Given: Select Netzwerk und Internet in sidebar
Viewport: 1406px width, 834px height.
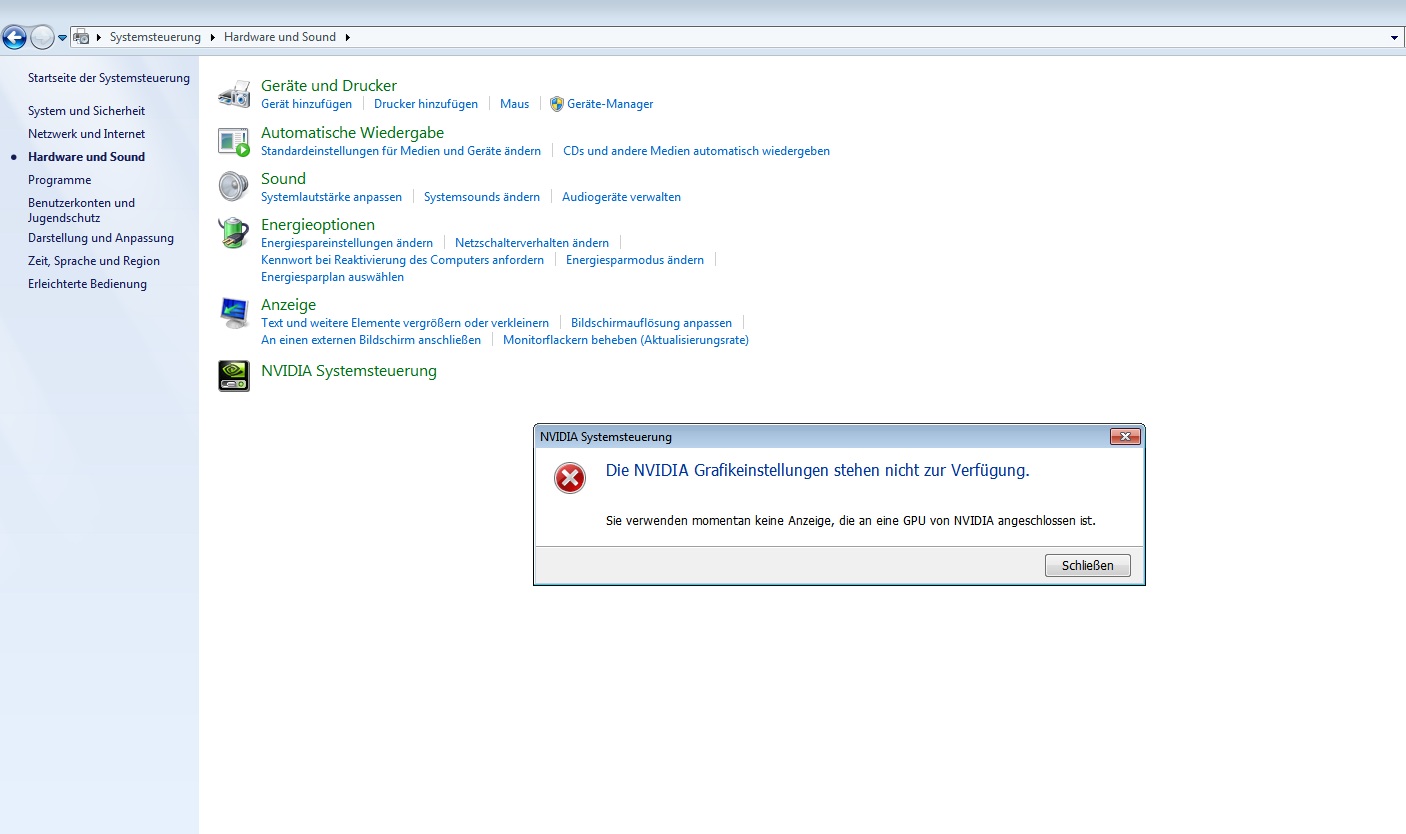Looking at the screenshot, I should click(x=86, y=134).
